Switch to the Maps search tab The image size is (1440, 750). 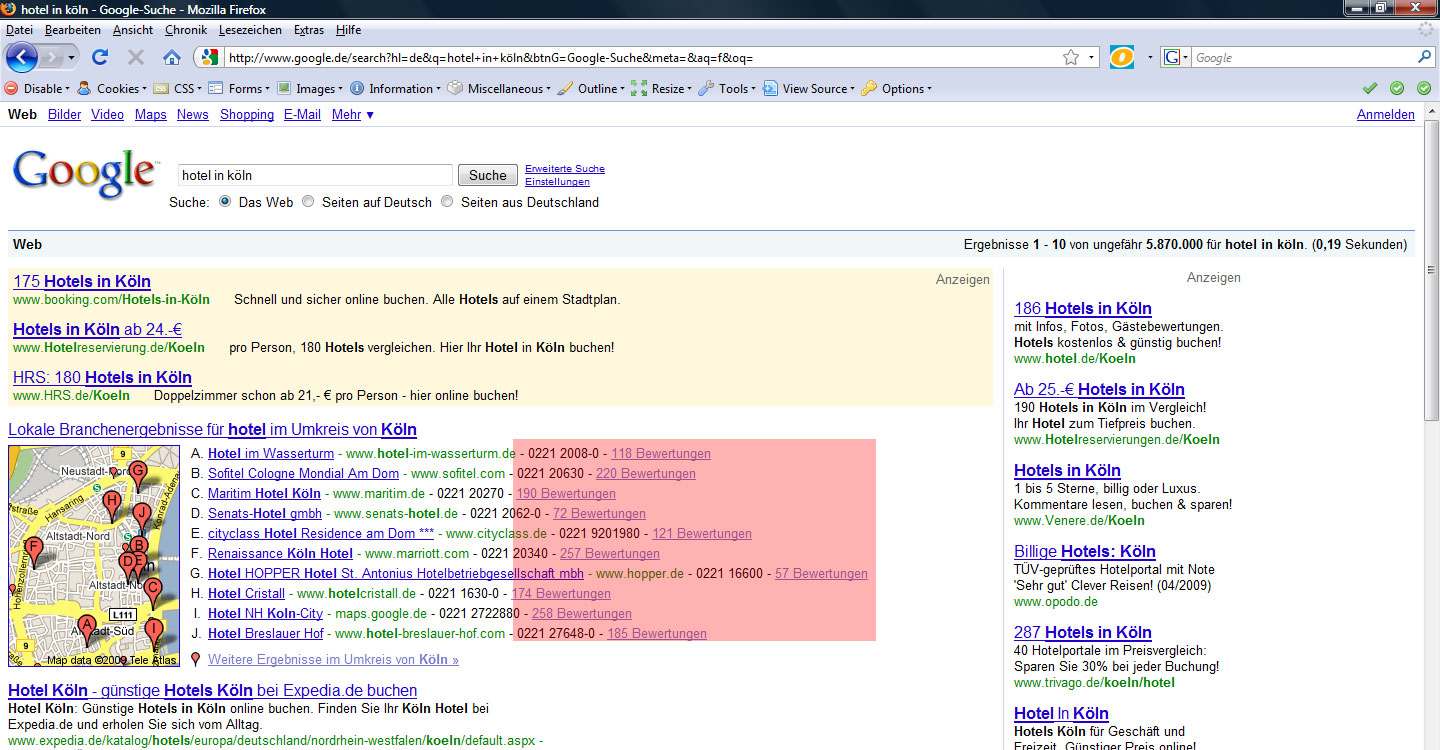tap(150, 115)
